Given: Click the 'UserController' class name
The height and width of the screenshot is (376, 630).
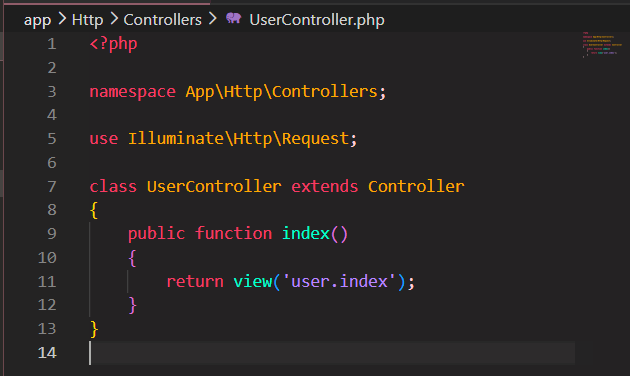Looking at the screenshot, I should (214, 186).
